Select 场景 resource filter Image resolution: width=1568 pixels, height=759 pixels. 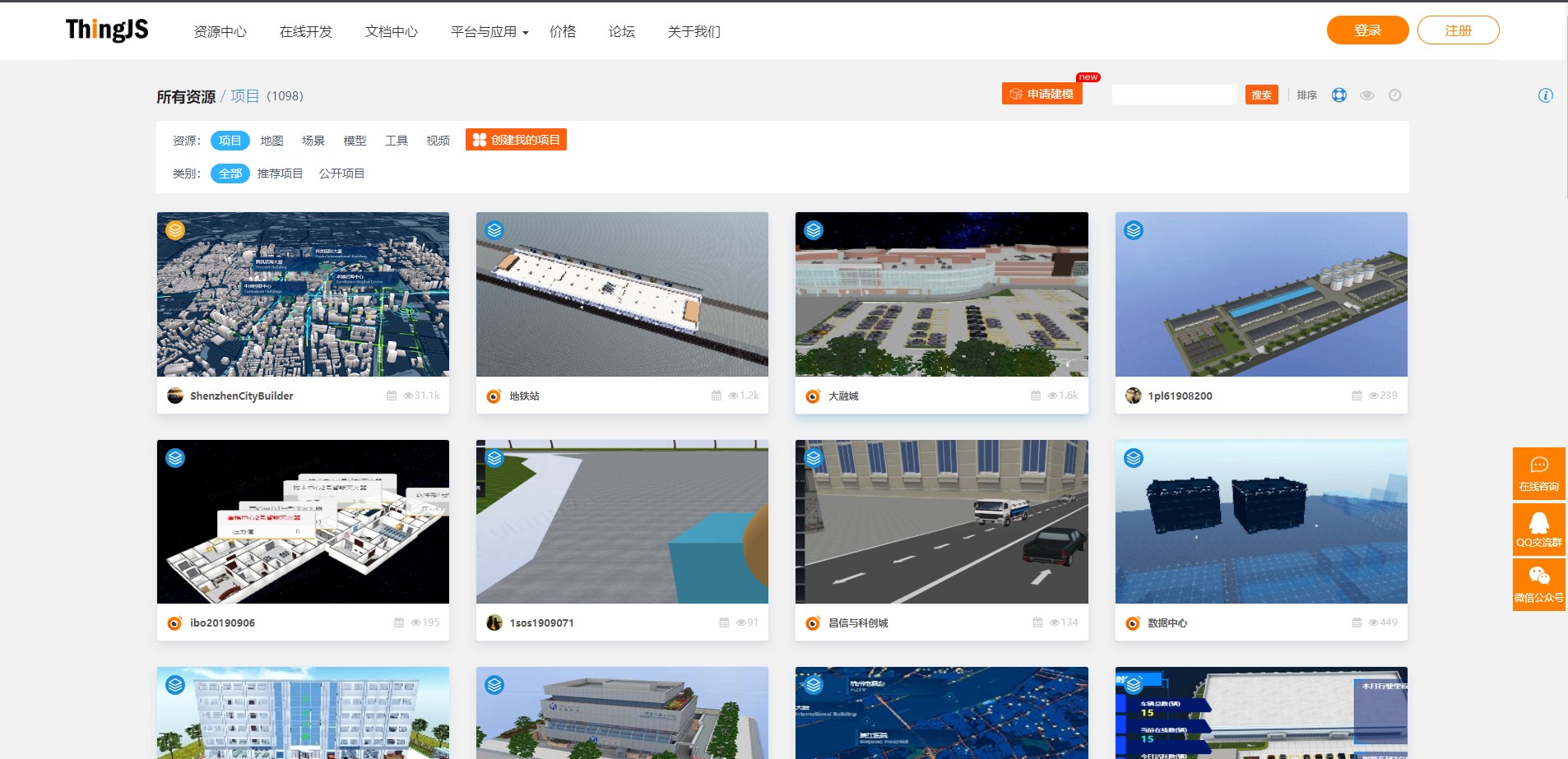(313, 141)
